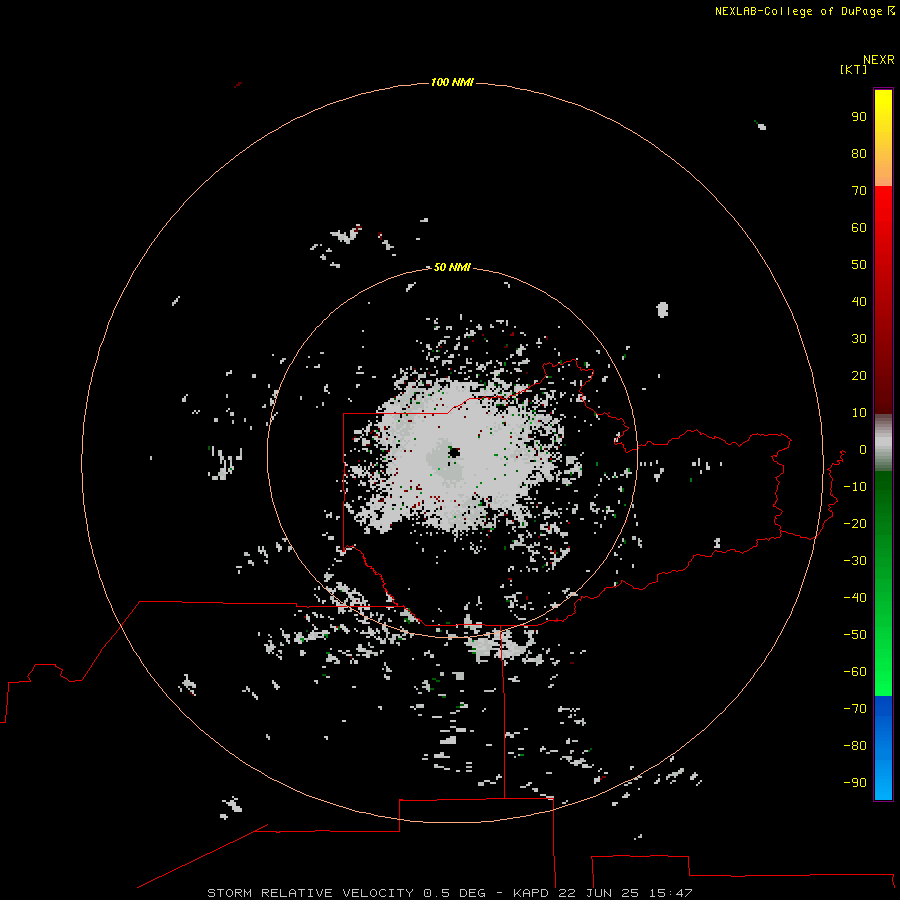Click the black radar site dot at center
Viewport: 900px width, 900px height.
[x=455, y=452]
